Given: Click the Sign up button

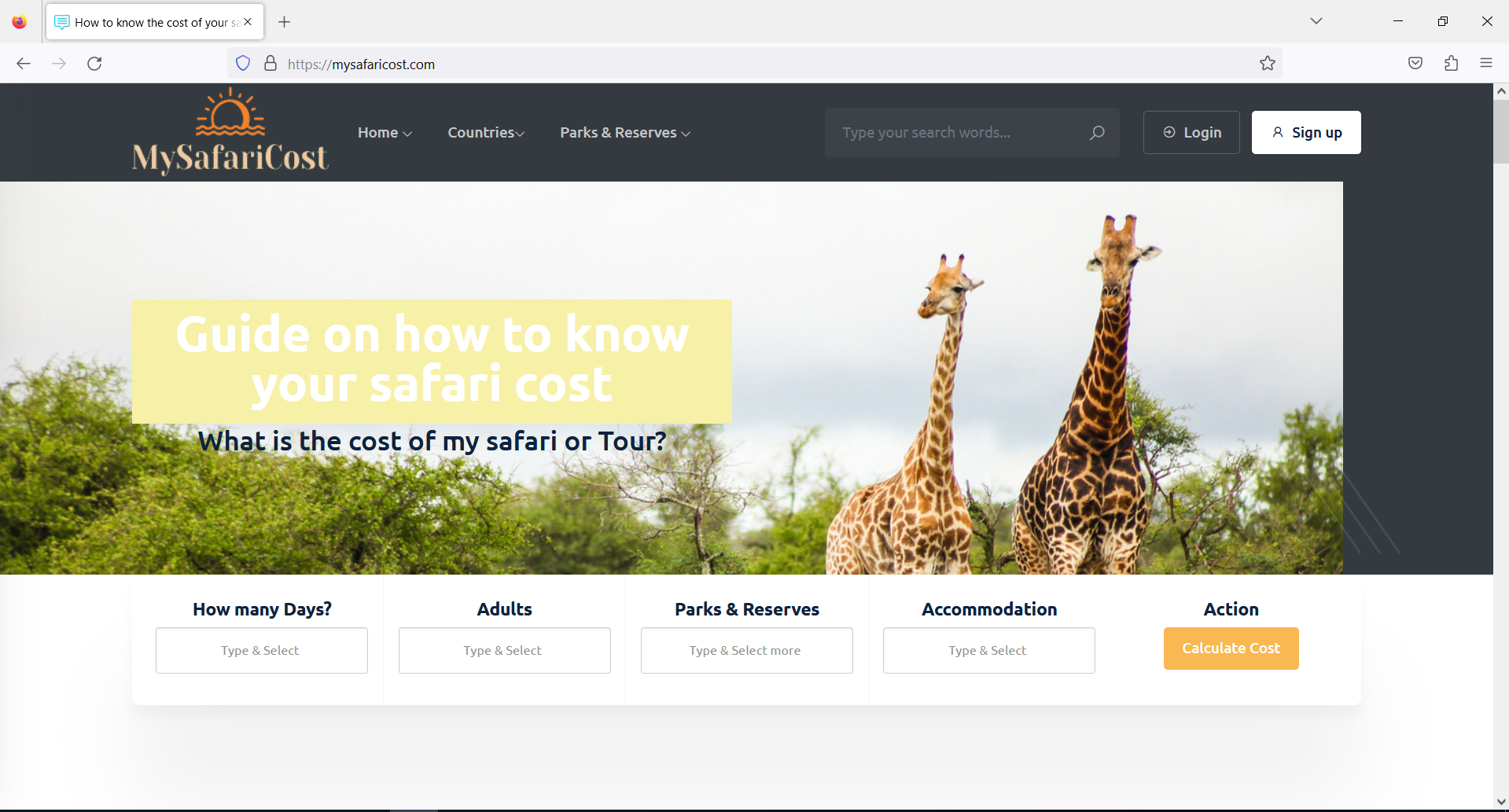Looking at the screenshot, I should click(1305, 132).
